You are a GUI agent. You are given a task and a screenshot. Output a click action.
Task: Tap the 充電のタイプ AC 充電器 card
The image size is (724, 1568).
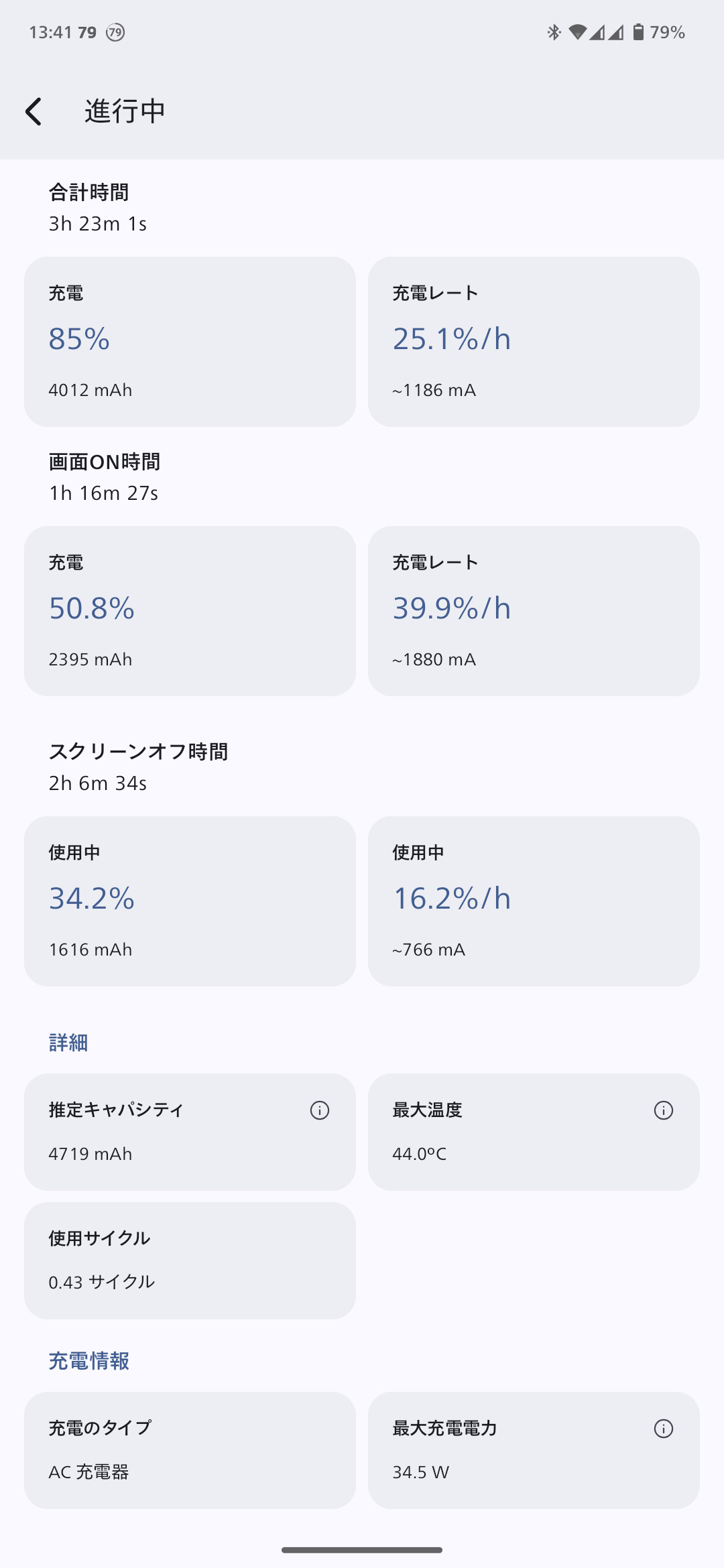coord(190,1450)
